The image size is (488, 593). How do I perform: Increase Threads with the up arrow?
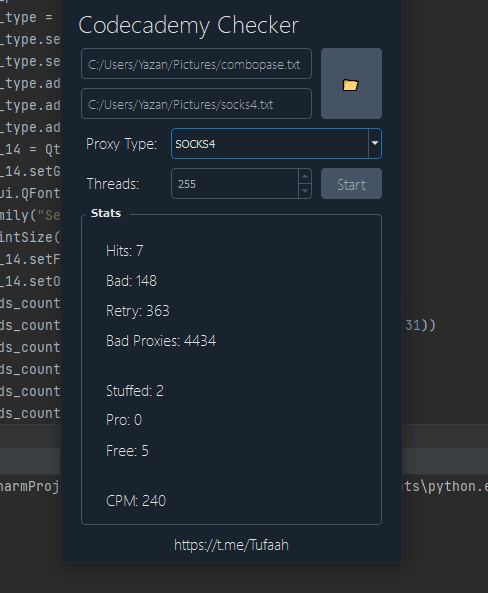click(305, 176)
